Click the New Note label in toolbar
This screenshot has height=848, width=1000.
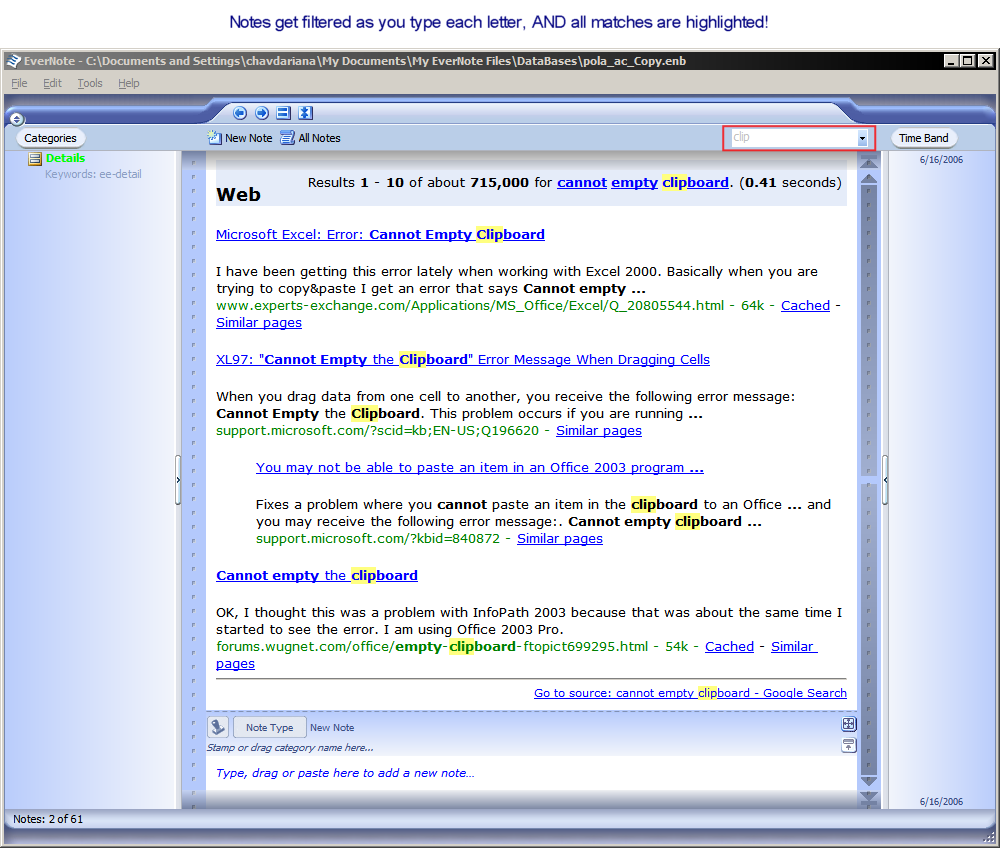point(249,138)
